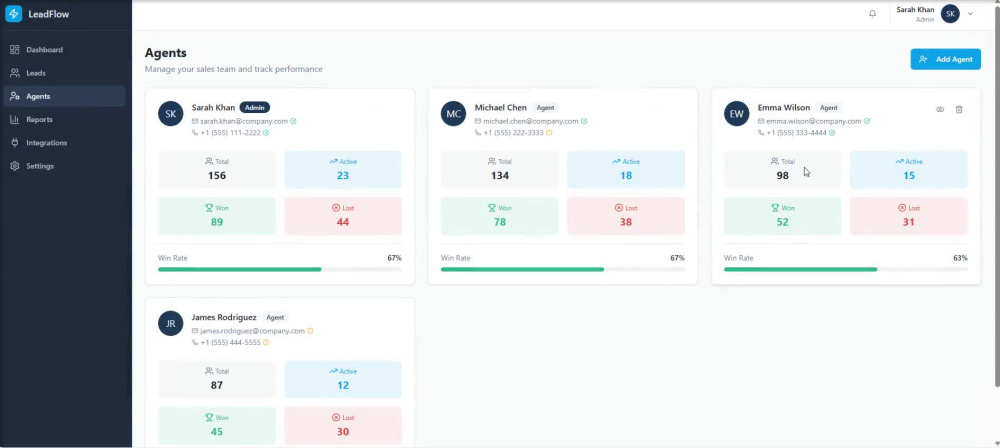1000x448 pixels.
Task: Click James Rodriguez's Lost 30 tile
Action: point(343,426)
